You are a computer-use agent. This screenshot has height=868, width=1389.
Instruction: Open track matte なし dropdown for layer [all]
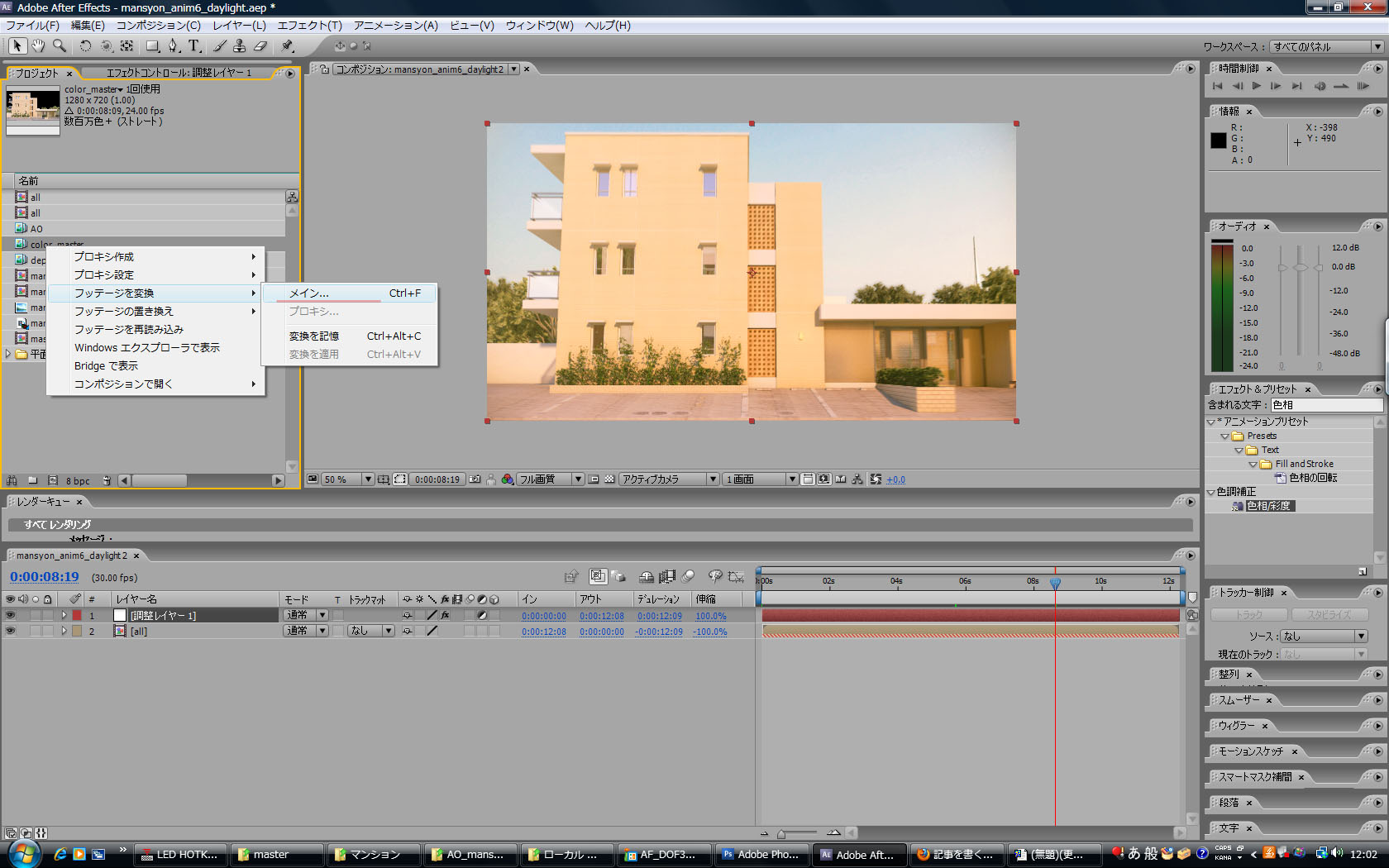[370, 631]
